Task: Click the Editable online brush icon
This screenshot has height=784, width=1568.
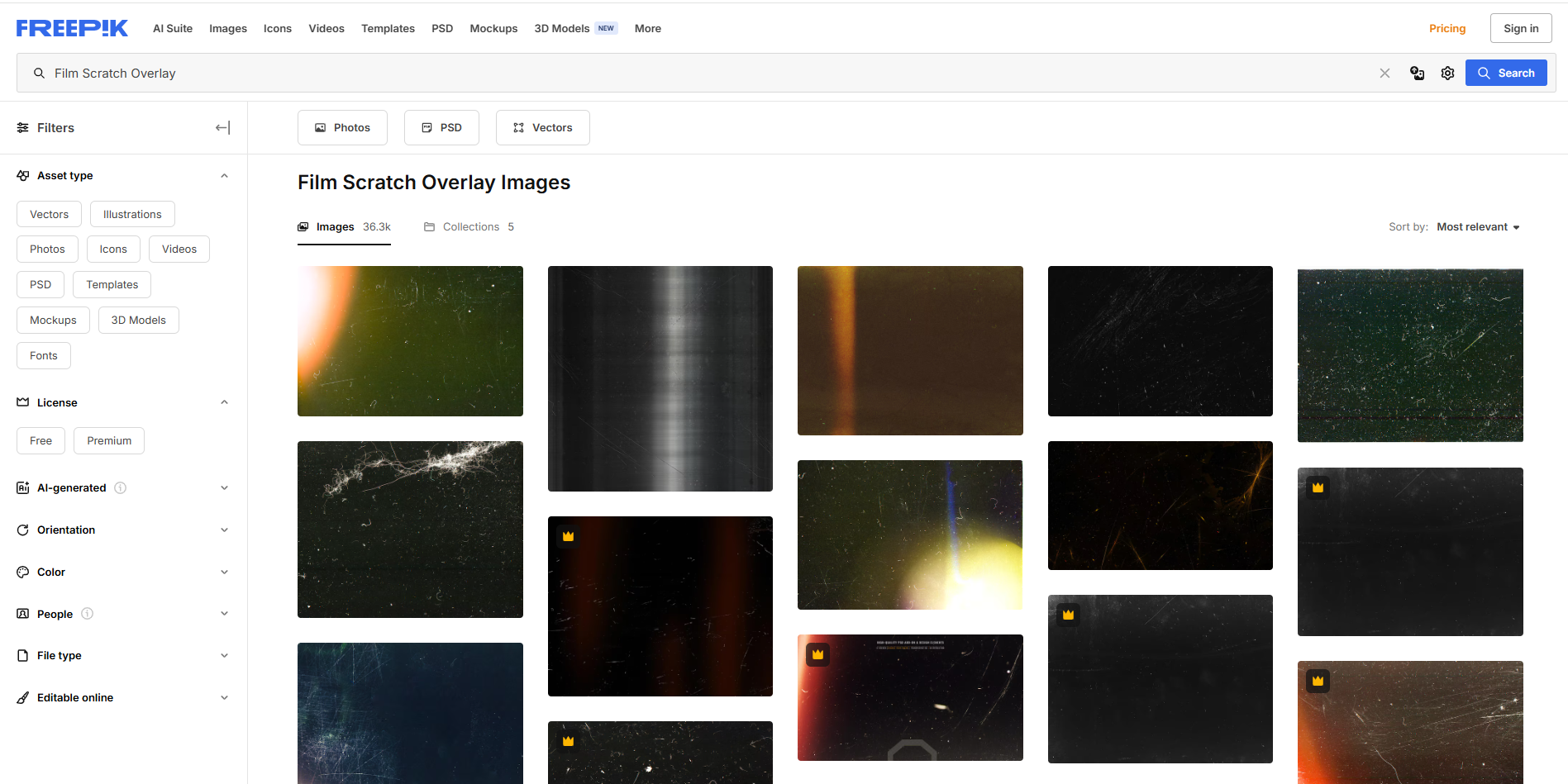Action: [23, 698]
